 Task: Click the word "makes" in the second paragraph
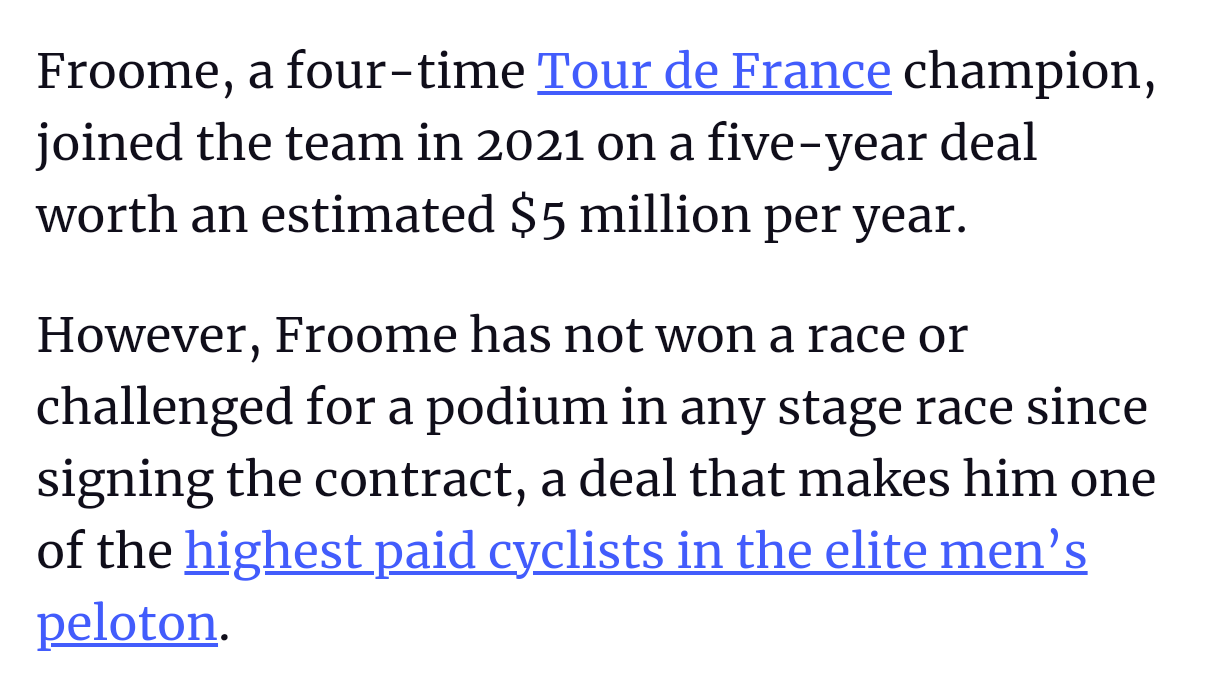click(873, 480)
